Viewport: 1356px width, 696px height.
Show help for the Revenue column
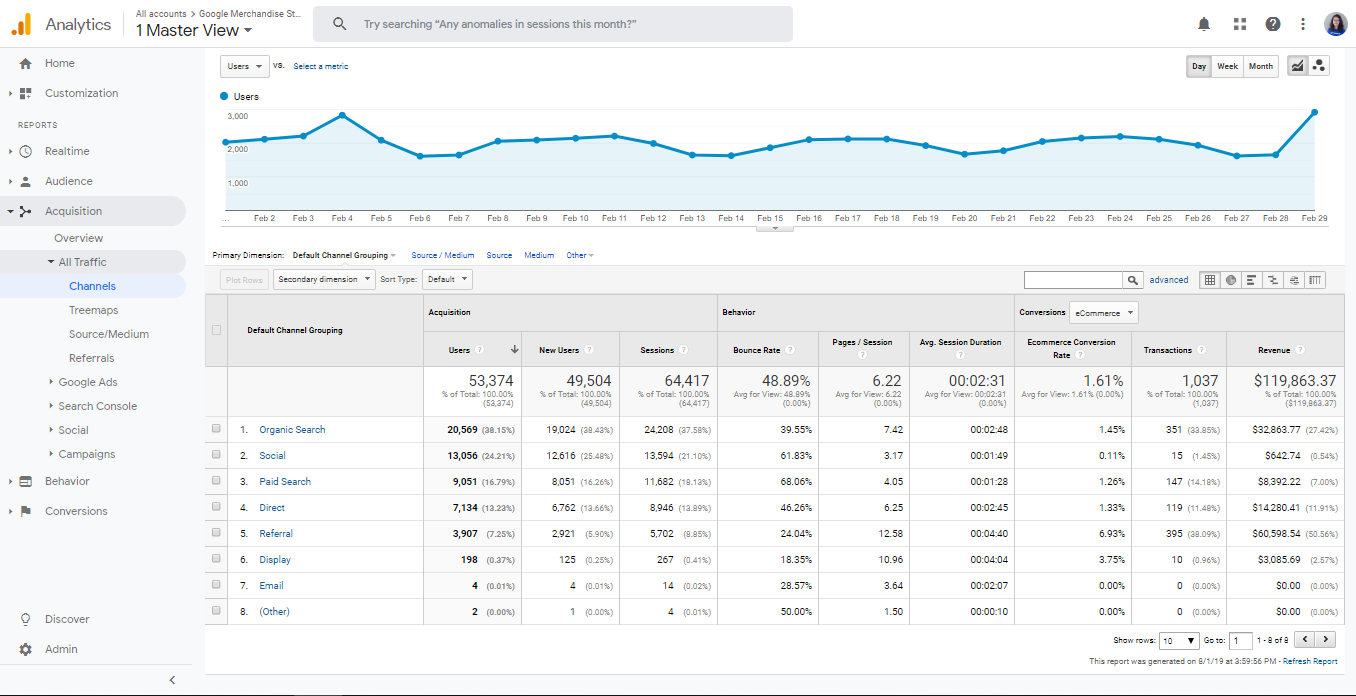pyautogui.click(x=1302, y=350)
